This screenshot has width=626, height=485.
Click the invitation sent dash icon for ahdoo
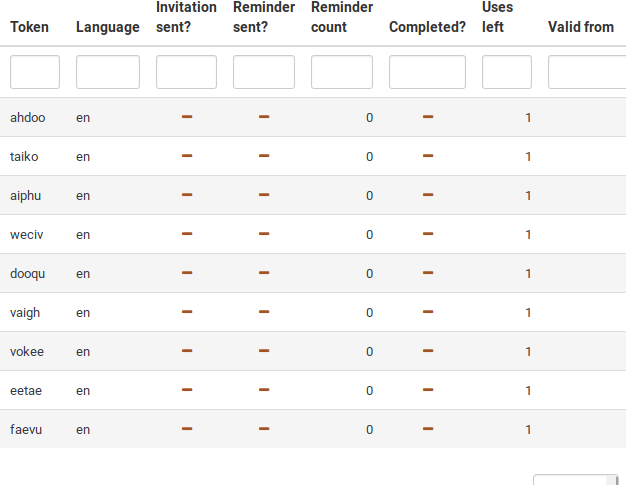(x=186, y=117)
